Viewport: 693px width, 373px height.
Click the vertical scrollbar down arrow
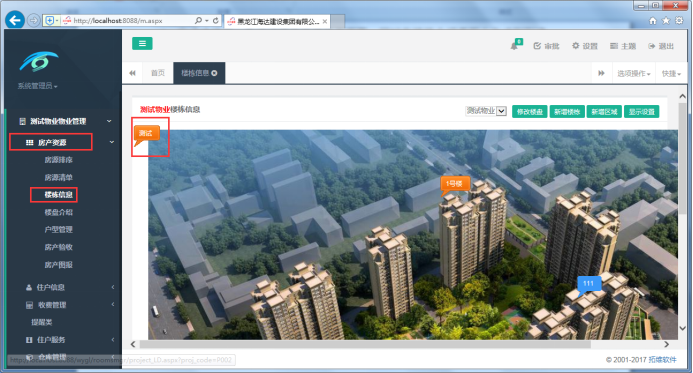click(682, 328)
